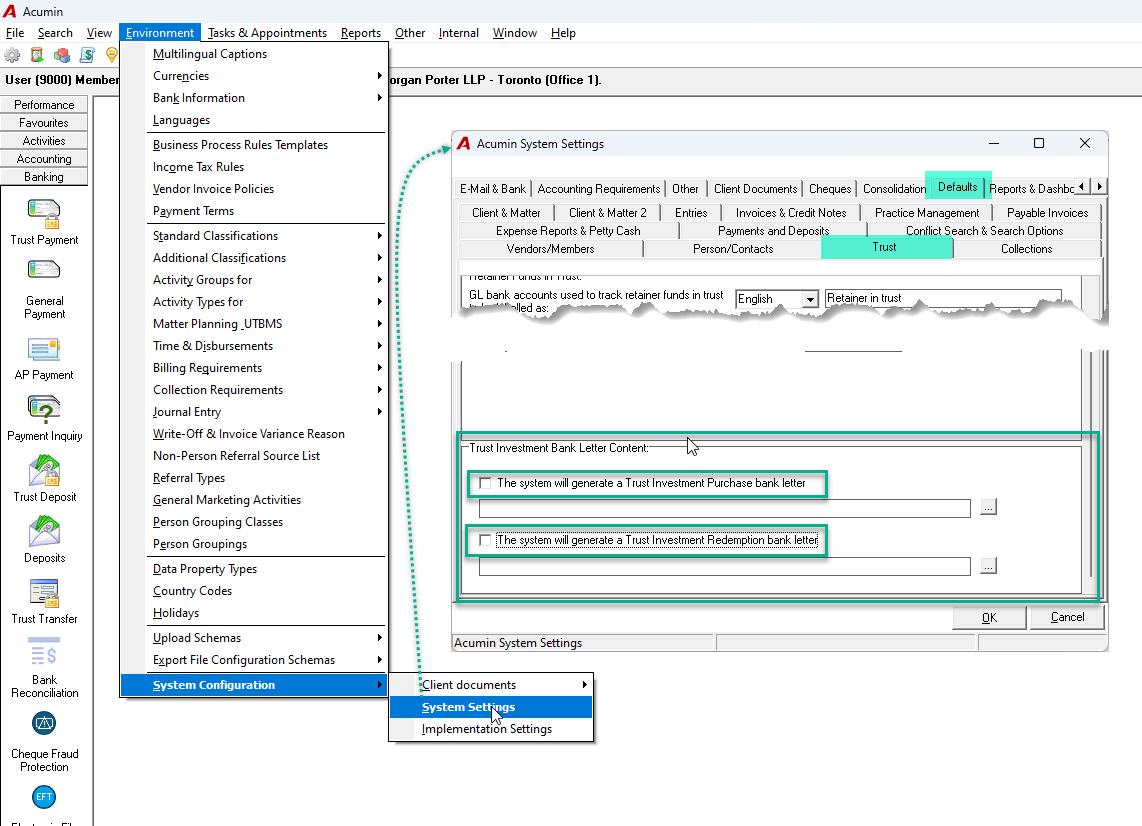Open the Payment Inquiry sidebar icon

[x=44, y=409]
